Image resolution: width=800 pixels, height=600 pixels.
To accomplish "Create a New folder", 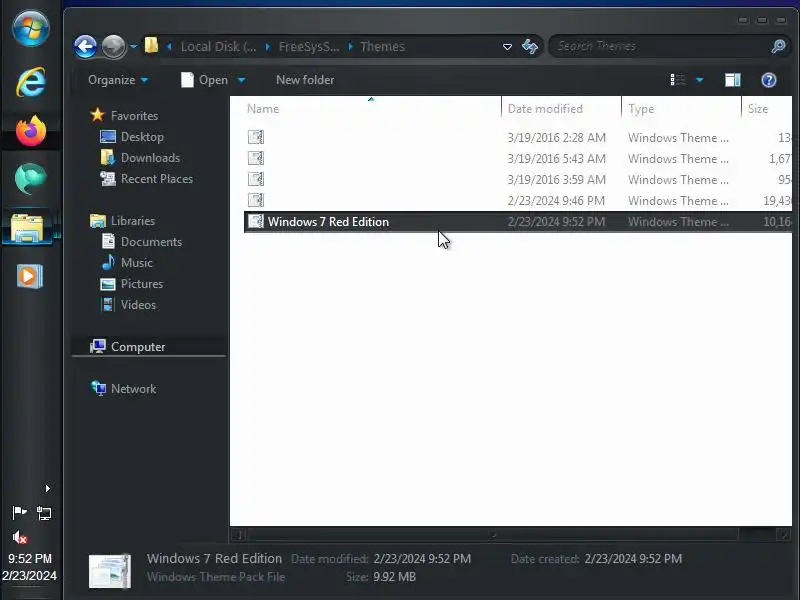I will pyautogui.click(x=305, y=80).
